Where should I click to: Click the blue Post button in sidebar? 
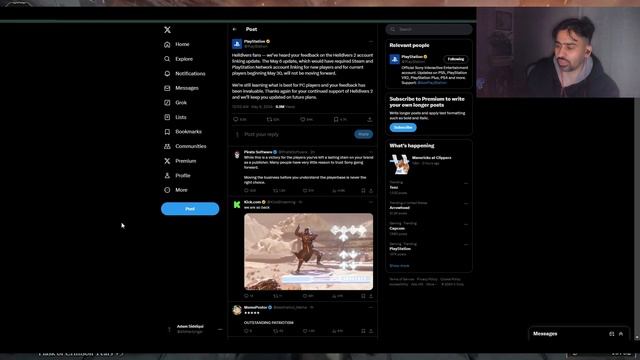click(x=190, y=209)
